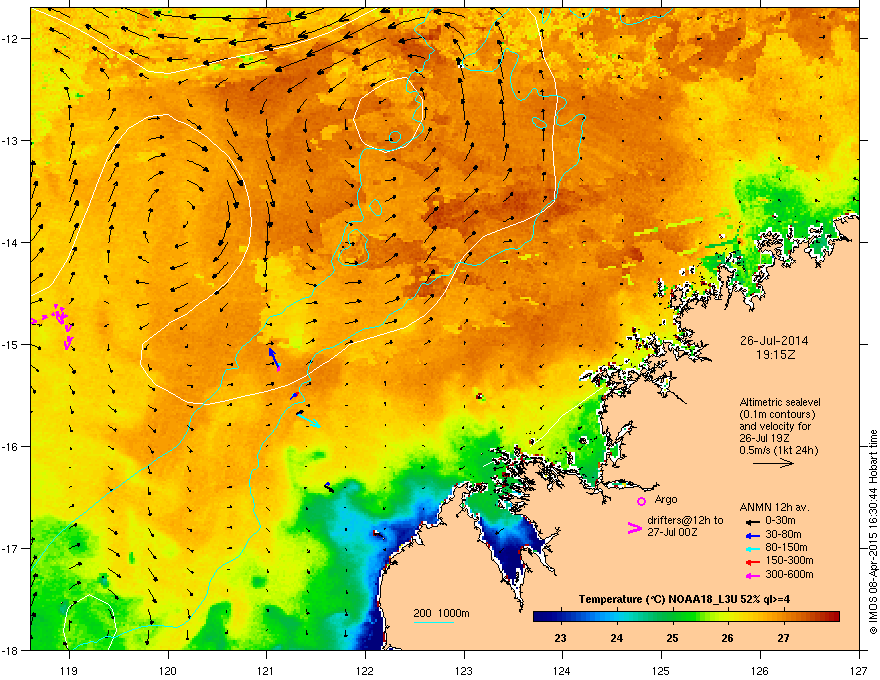
Task: Click the 'drifters@12h to' legend label
Action: (x=685, y=521)
